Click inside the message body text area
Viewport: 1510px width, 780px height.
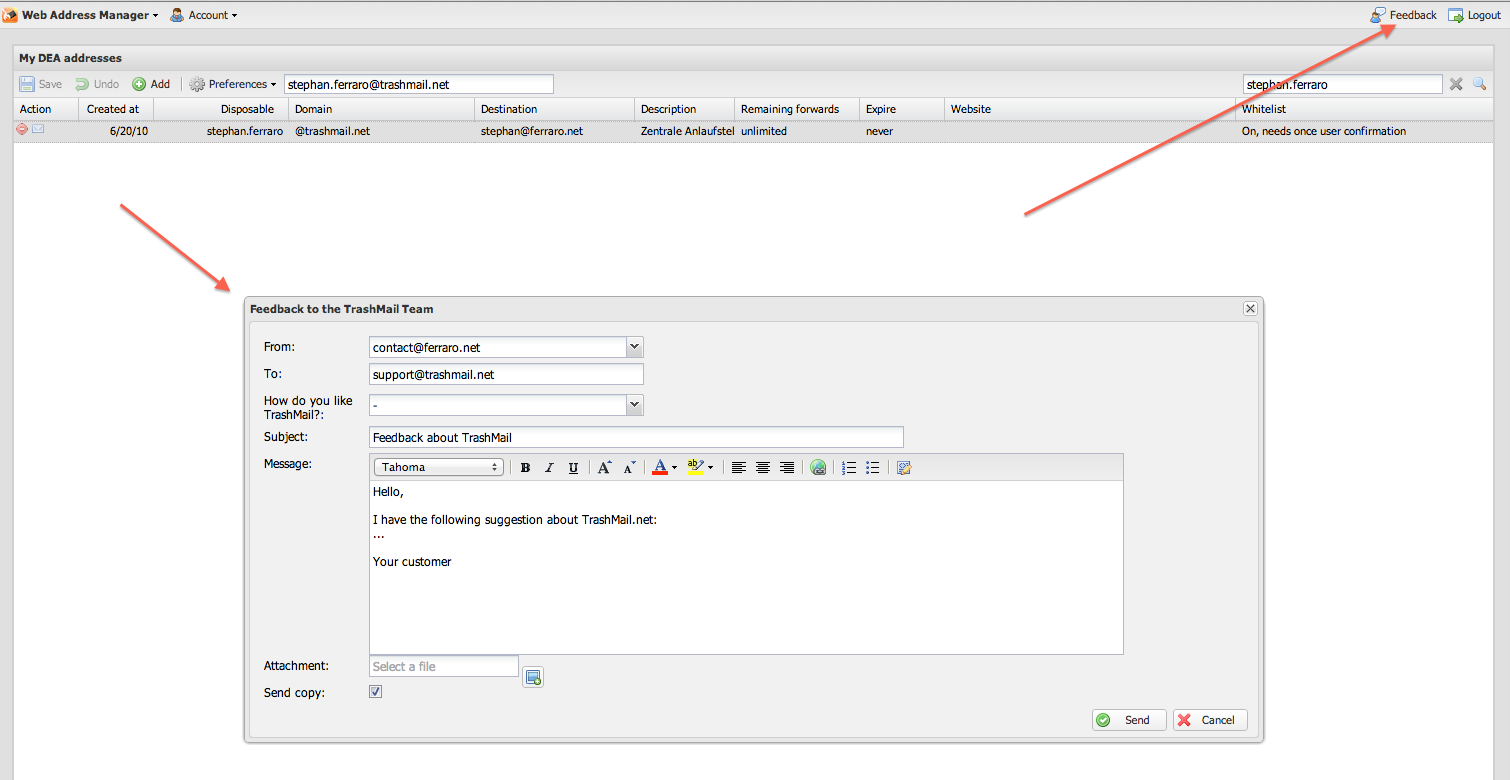point(746,568)
